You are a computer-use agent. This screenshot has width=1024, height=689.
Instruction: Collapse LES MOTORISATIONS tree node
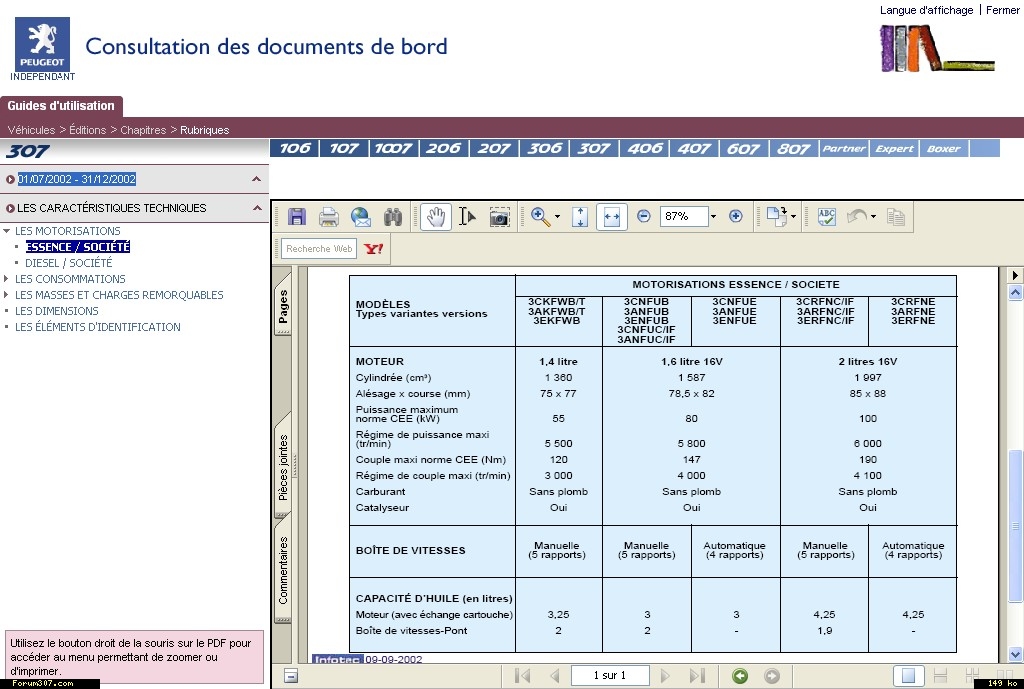(7, 231)
